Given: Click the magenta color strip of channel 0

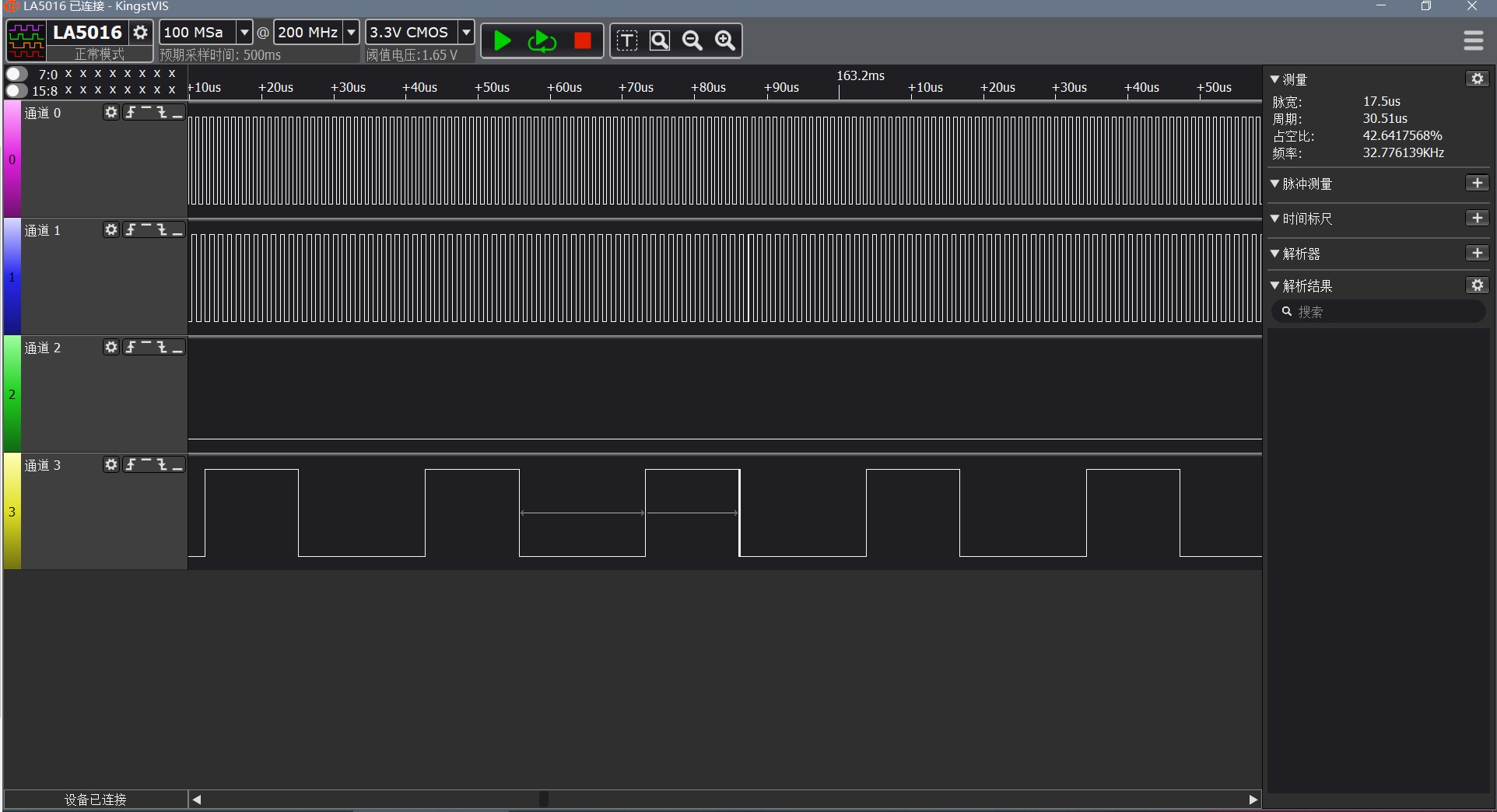Looking at the screenshot, I should coord(12,159).
